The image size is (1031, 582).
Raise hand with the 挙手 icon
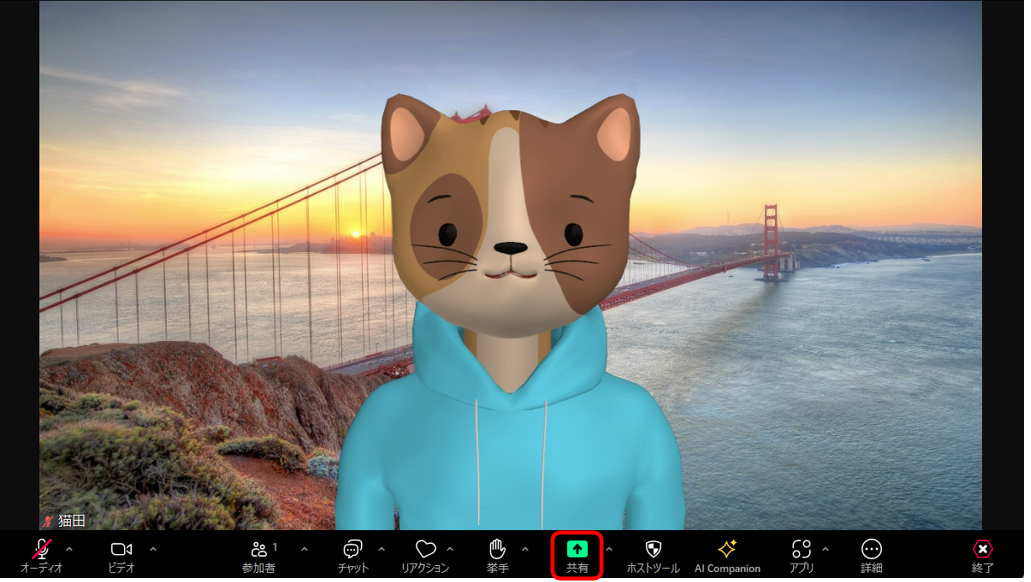(498, 555)
